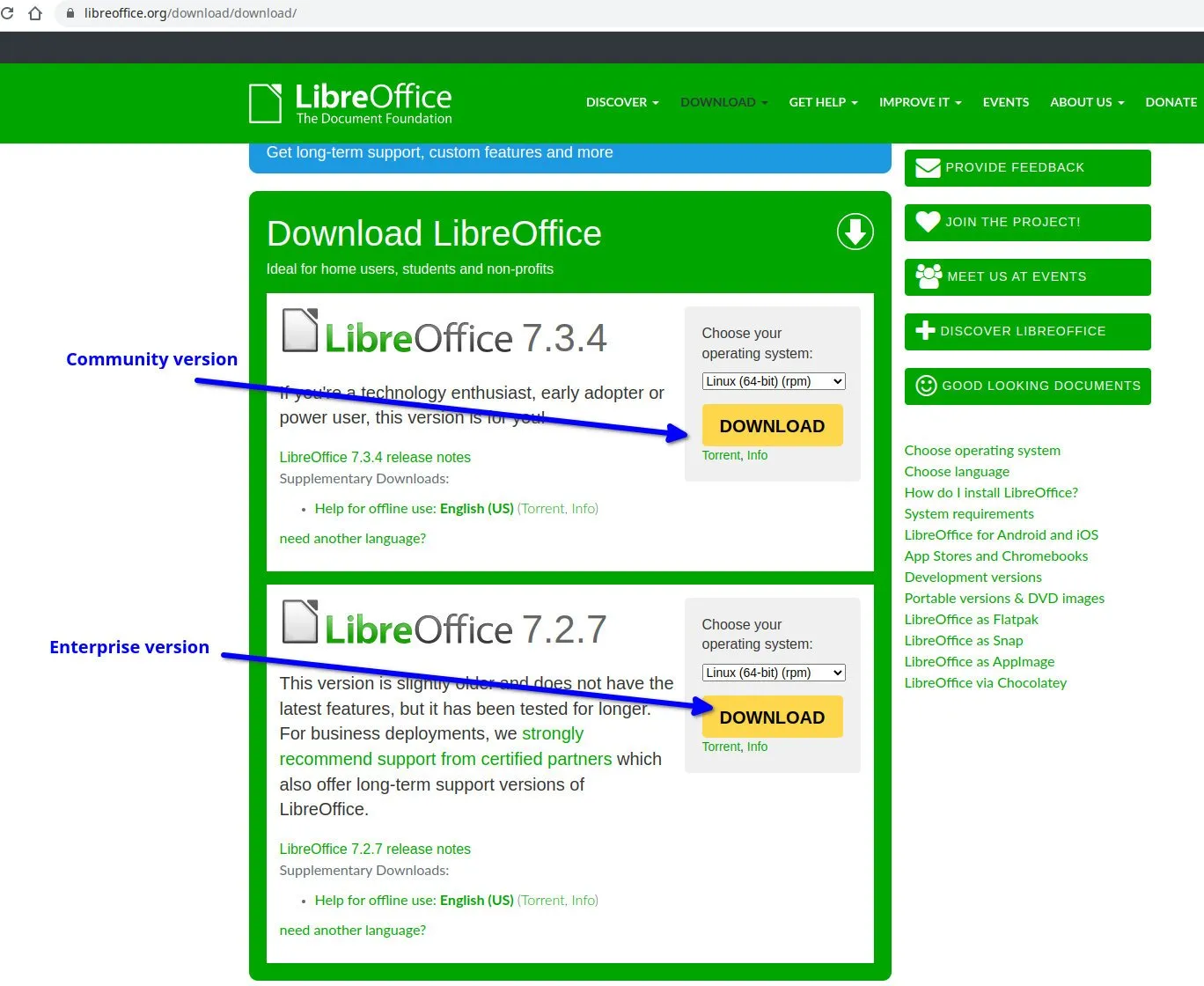Viewport: 1204px width, 986px height.
Task: Click the plus icon on Discover LibreOffice
Action: coord(925,331)
